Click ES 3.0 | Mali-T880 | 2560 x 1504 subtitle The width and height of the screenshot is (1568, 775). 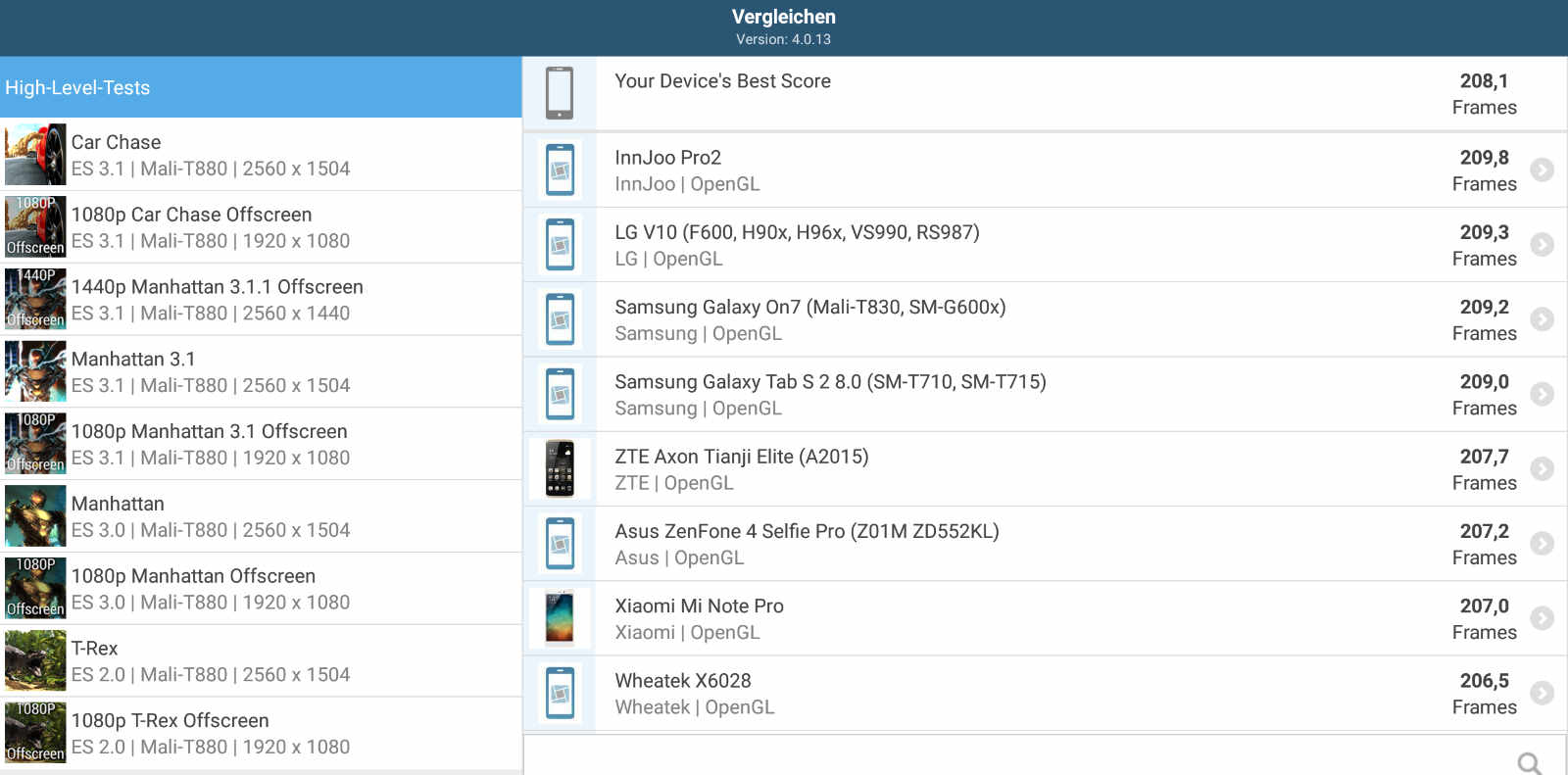(211, 530)
